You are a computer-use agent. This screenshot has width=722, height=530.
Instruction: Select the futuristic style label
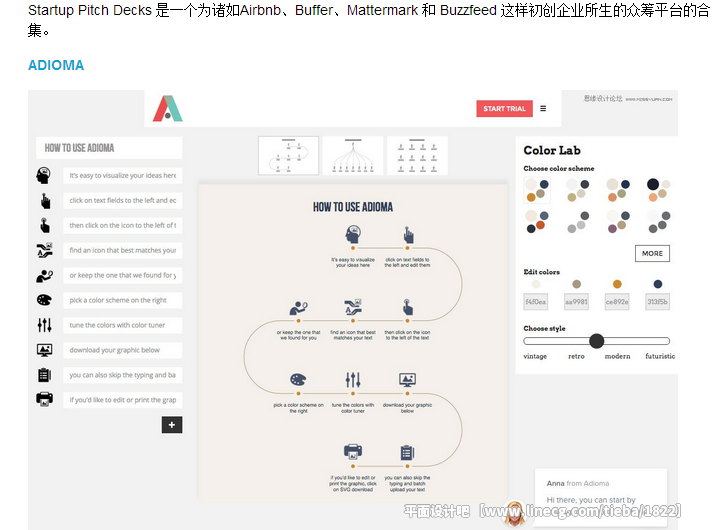click(660, 356)
